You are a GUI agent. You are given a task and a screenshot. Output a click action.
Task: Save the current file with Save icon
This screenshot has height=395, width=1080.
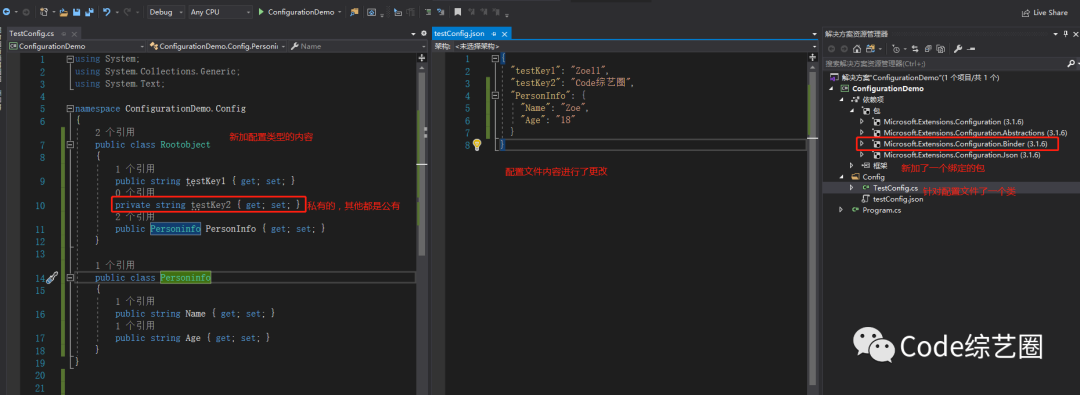pos(76,12)
